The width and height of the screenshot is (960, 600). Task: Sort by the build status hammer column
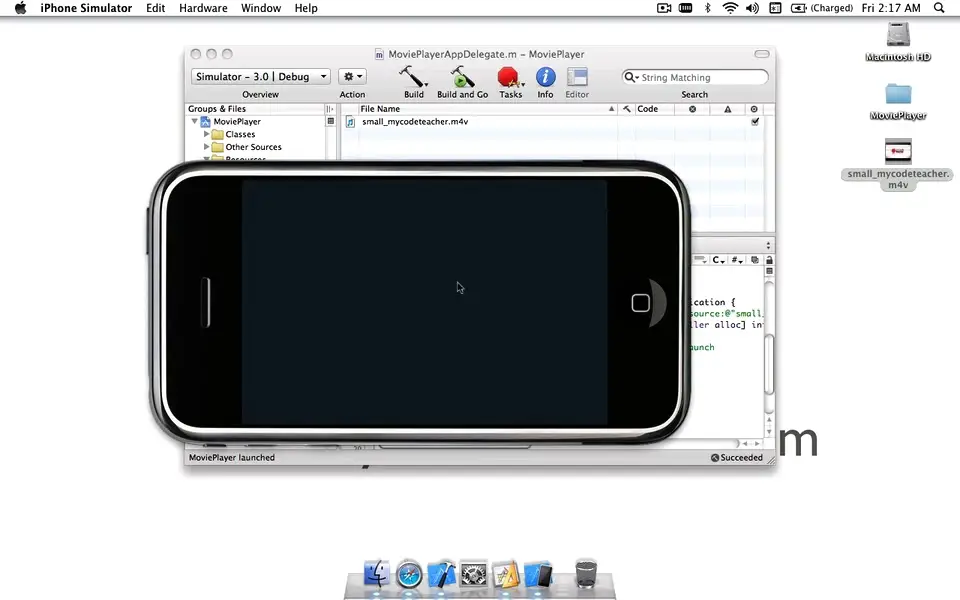coord(626,109)
